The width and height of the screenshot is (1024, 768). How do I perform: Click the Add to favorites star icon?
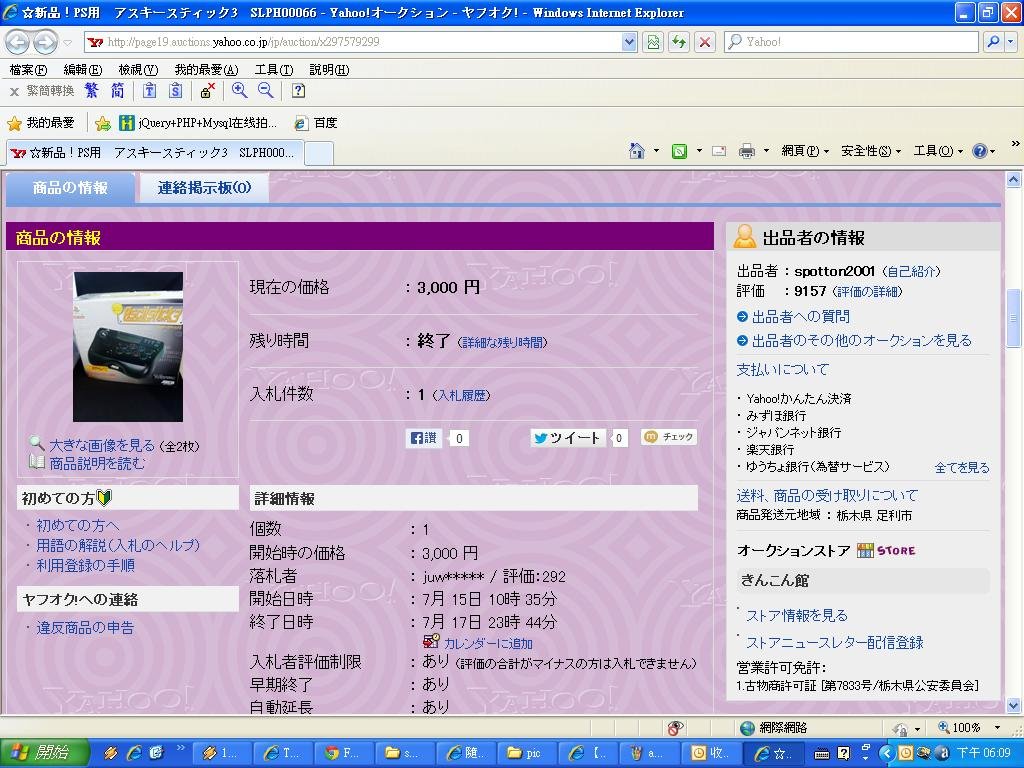coord(103,123)
